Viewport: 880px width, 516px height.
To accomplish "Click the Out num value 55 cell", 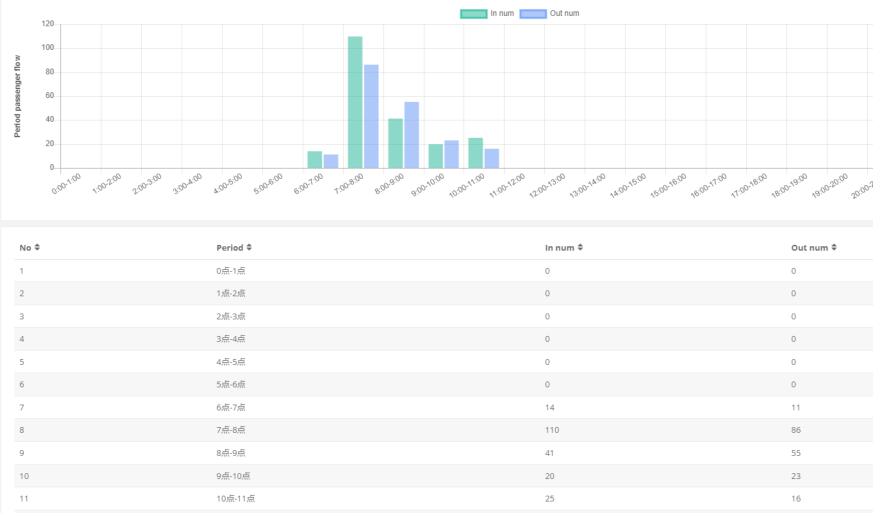I will click(x=797, y=452).
